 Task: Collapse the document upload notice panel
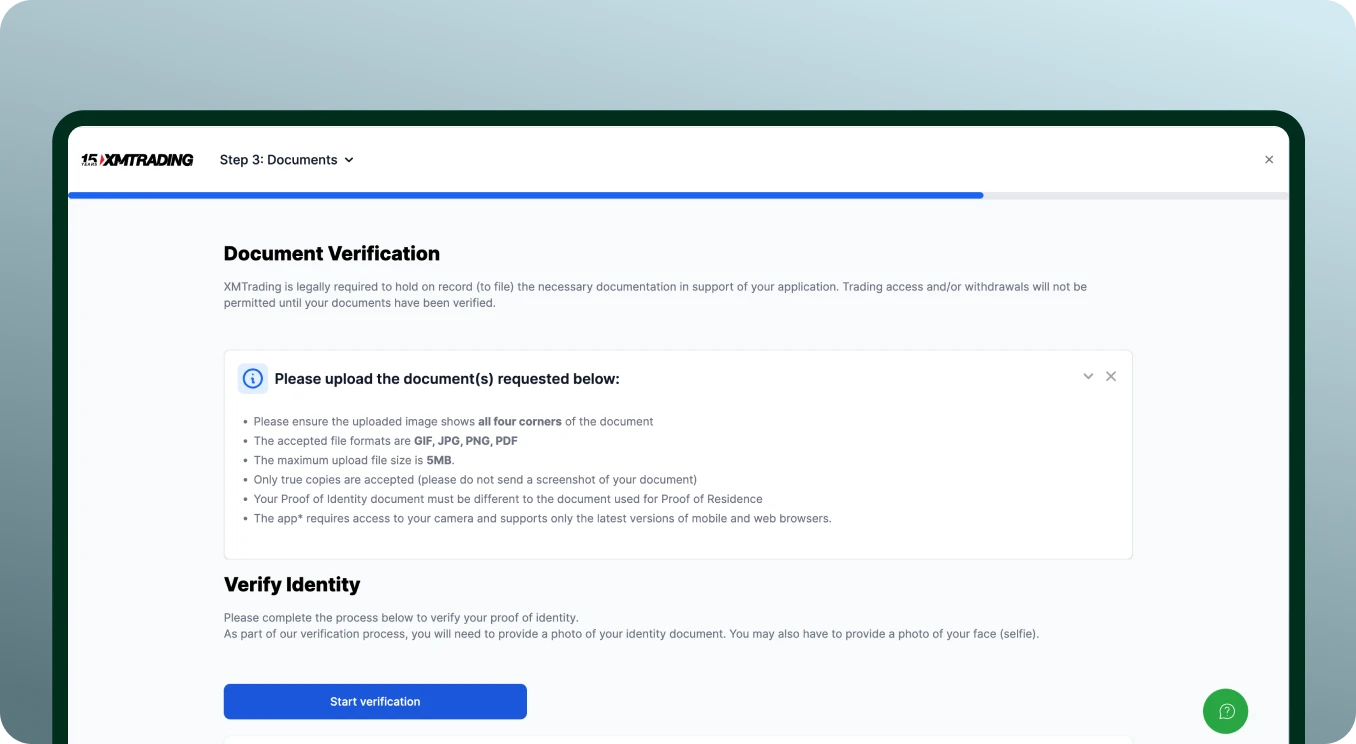tap(1088, 376)
